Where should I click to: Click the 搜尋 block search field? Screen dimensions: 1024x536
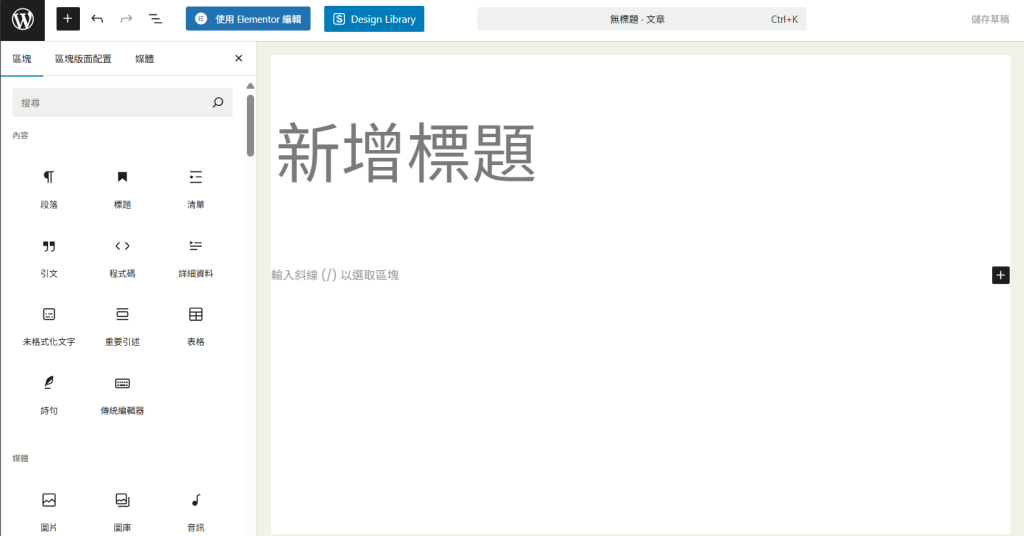112,102
